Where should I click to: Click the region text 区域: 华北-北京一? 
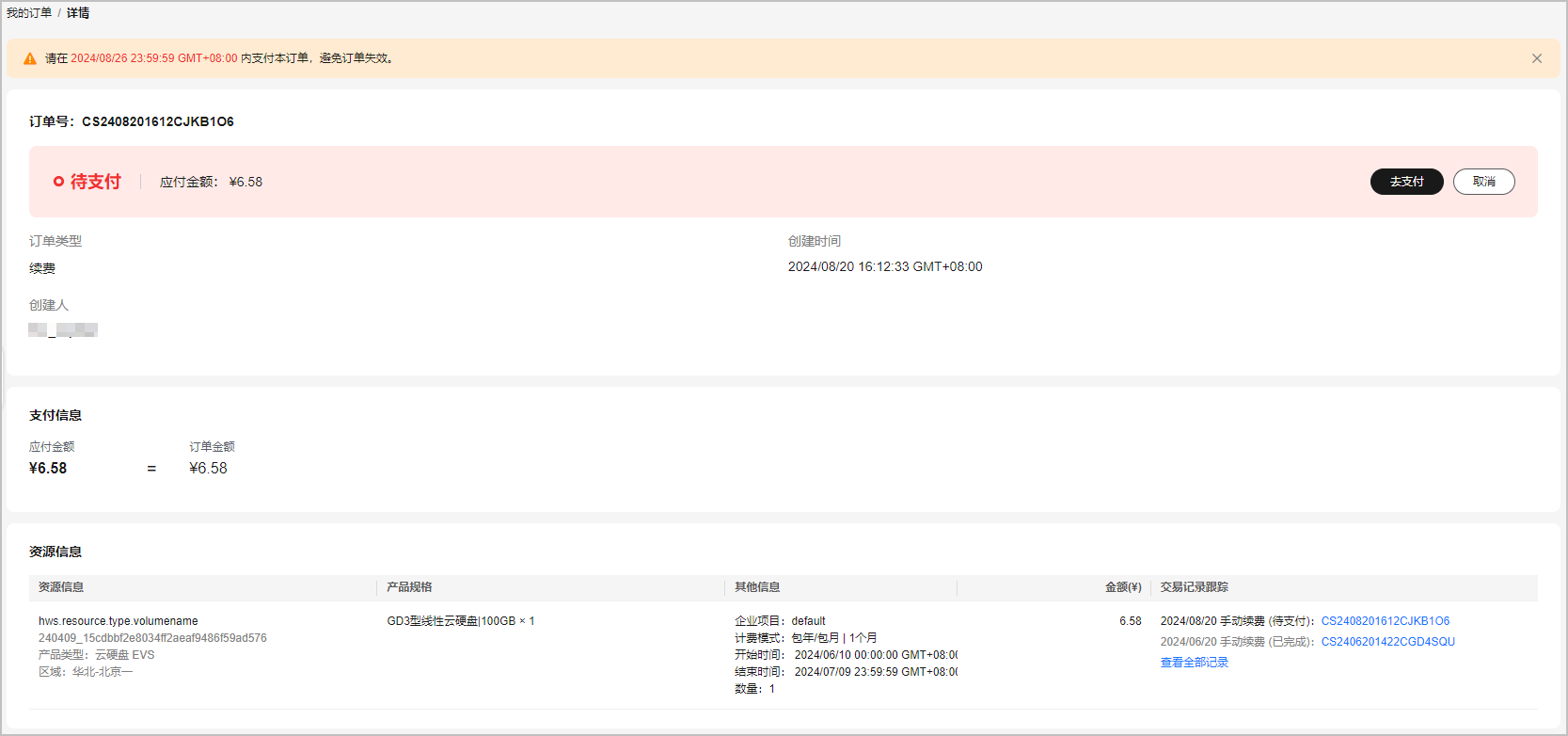pos(86,672)
